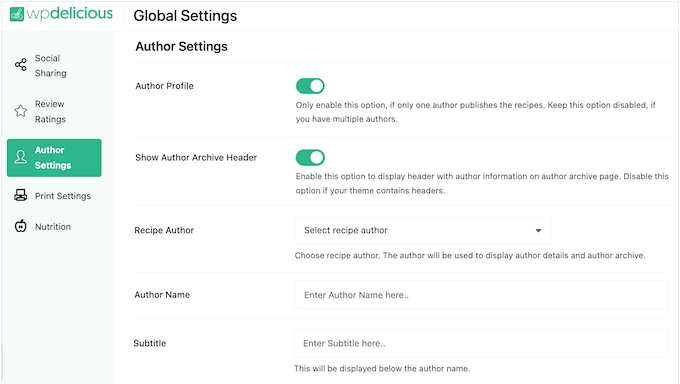Click the Review Ratings star icon

(20, 111)
